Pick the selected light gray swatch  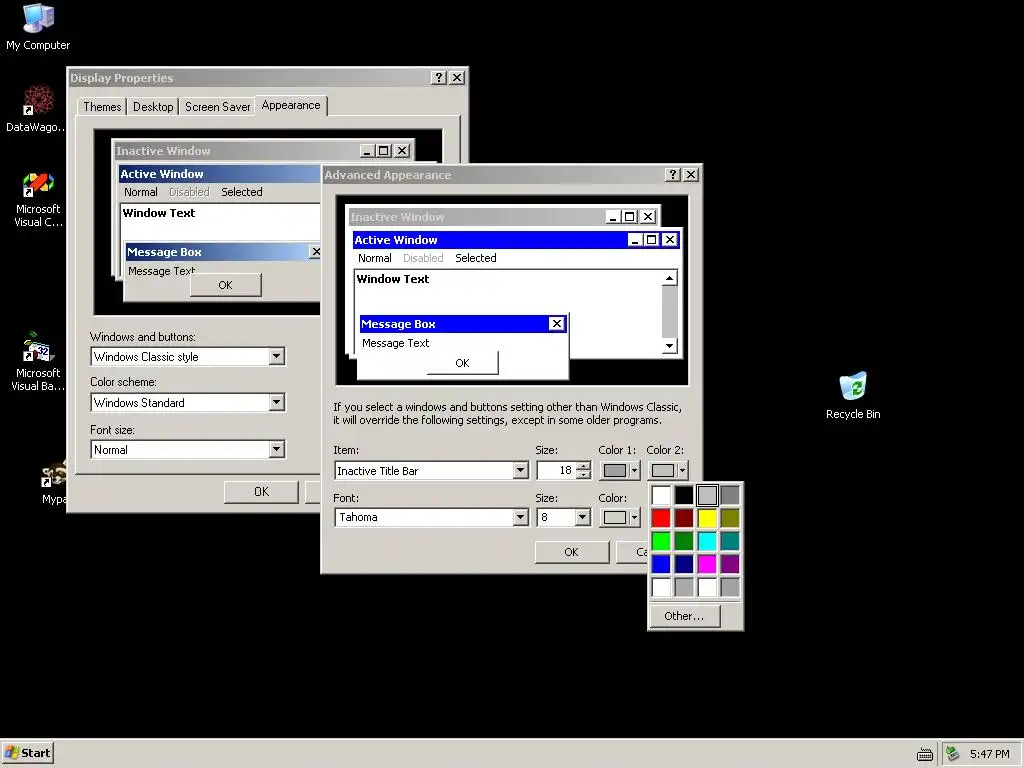707,495
